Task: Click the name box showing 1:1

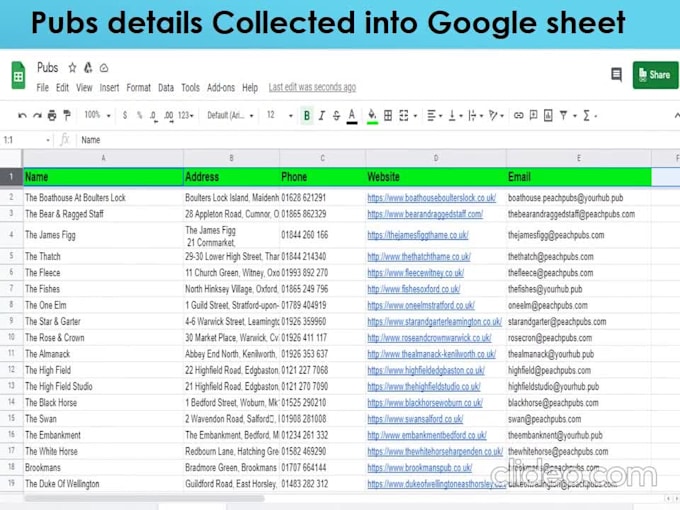Action: [26, 140]
